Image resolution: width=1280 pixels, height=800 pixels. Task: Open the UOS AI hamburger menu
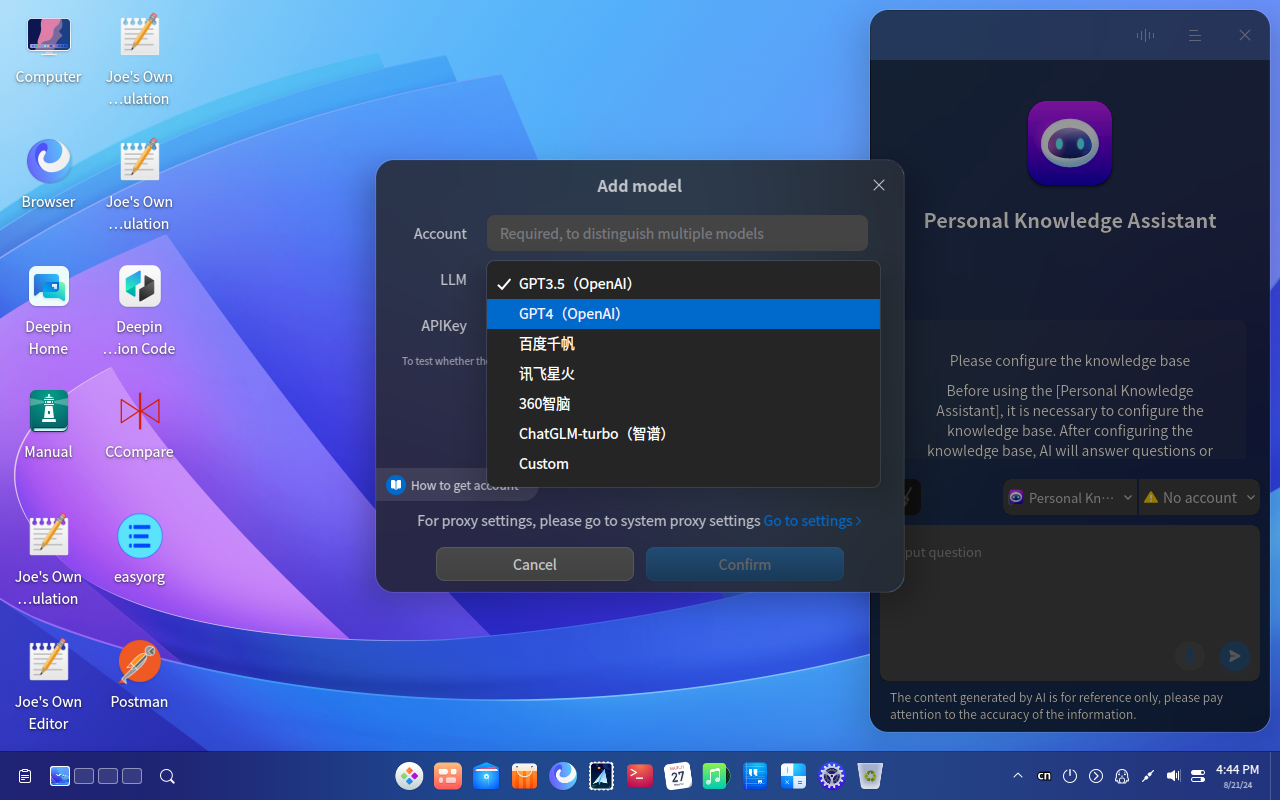1194,35
